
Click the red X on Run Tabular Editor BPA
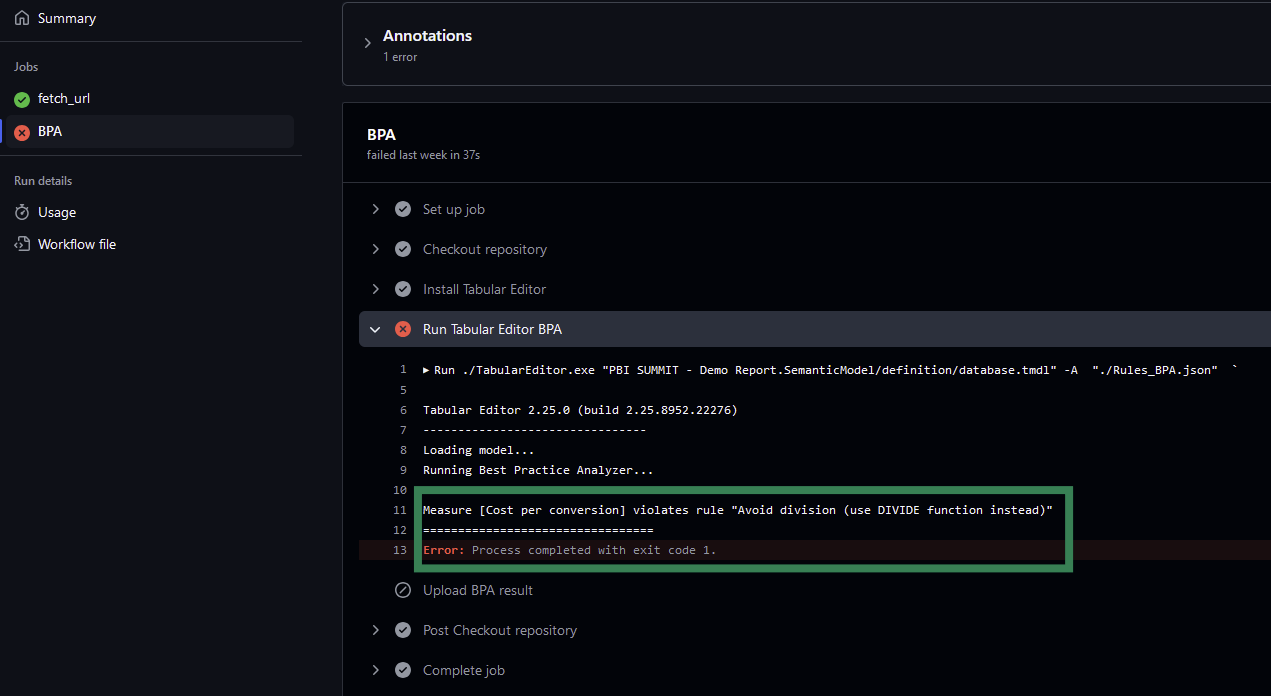pos(403,329)
